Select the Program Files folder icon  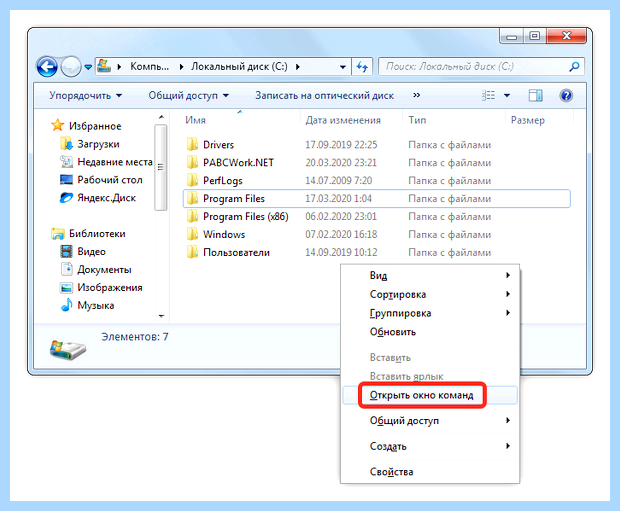coord(193,198)
